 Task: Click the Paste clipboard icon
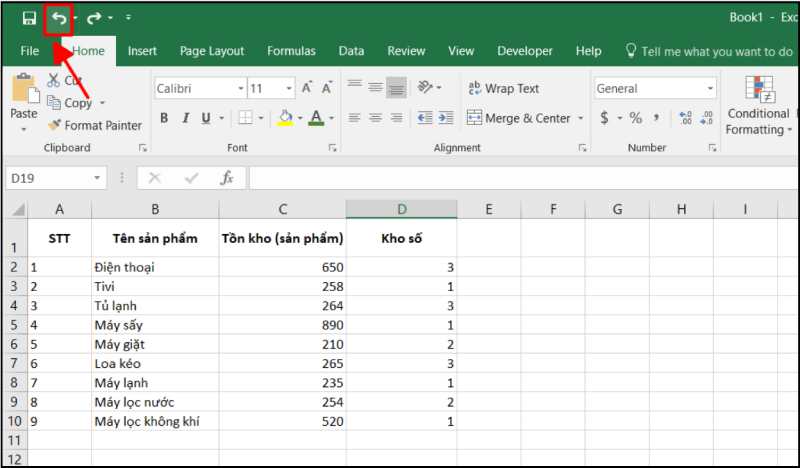pos(24,89)
